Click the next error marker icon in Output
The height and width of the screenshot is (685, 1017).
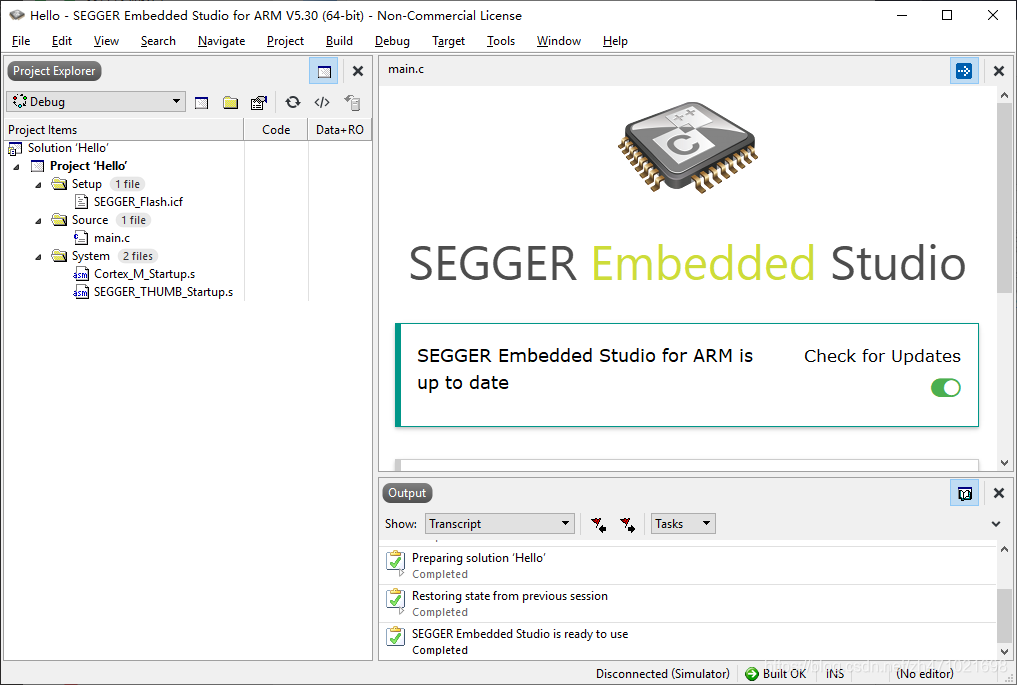click(x=627, y=524)
